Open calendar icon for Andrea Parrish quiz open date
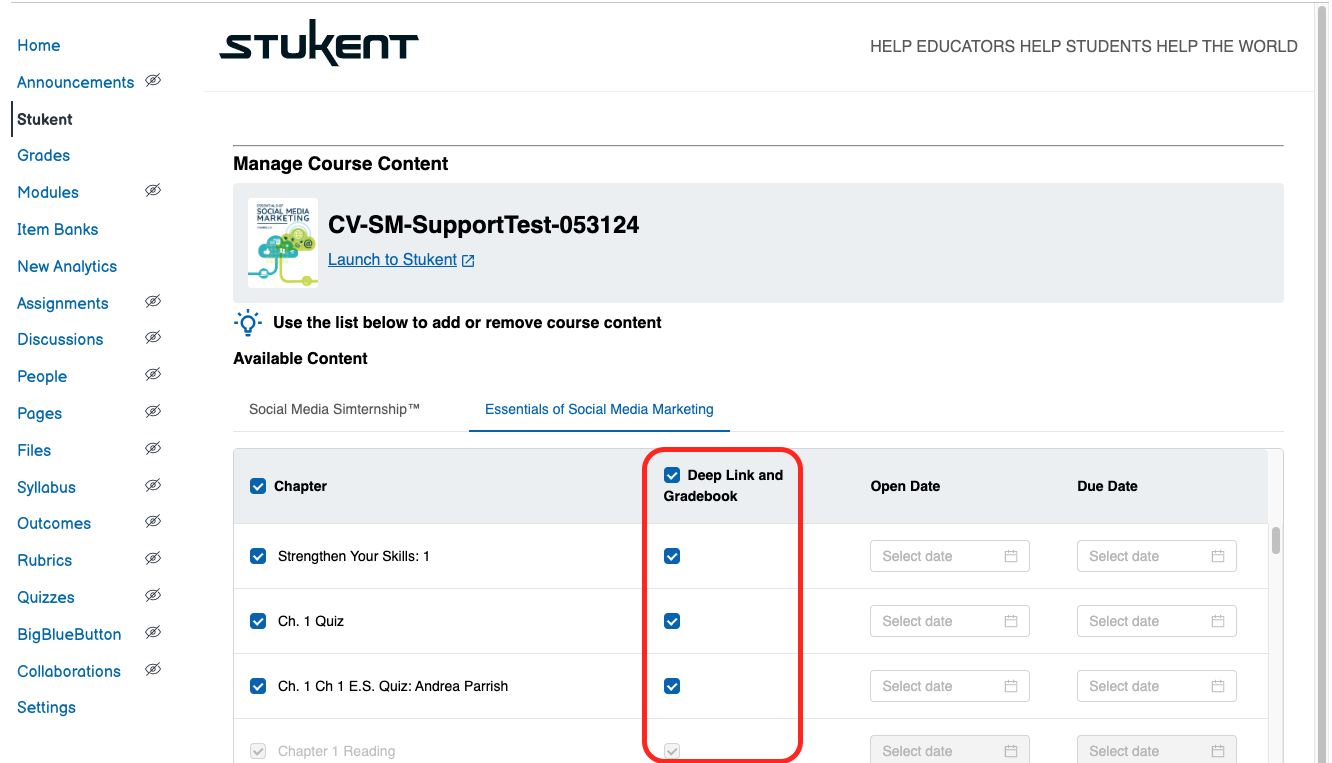Image resolution: width=1332 pixels, height=763 pixels. click(x=1011, y=686)
